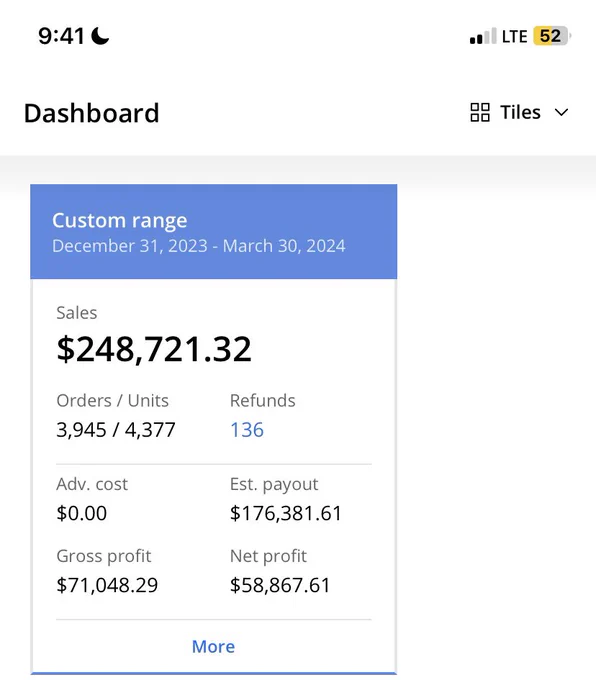Tap the More link
This screenshot has width=596, height=680.
tap(213, 647)
